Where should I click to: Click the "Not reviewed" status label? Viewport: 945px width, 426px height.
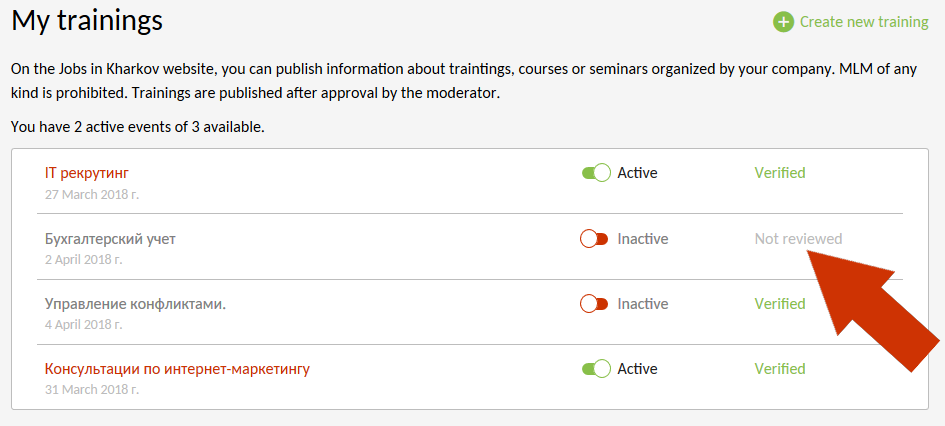(798, 239)
